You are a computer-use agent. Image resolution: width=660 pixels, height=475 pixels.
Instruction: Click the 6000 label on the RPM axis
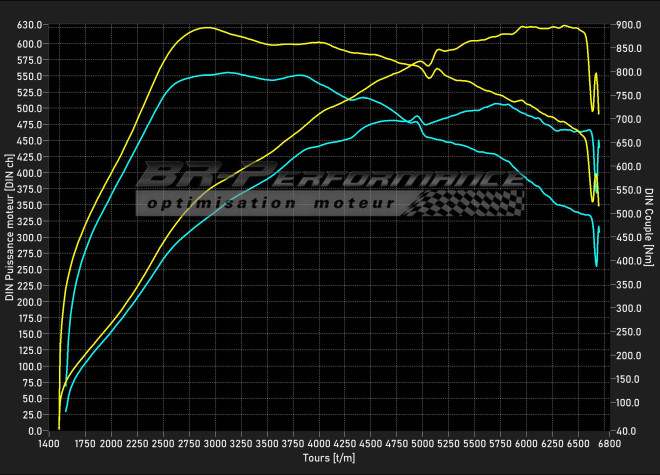526,443
